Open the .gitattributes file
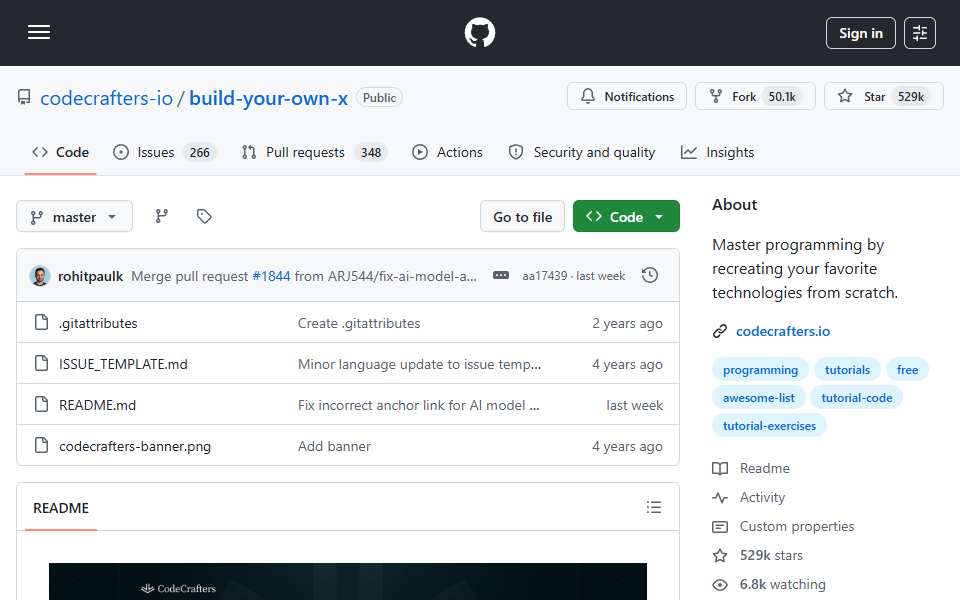This screenshot has height=600, width=960. (98, 323)
